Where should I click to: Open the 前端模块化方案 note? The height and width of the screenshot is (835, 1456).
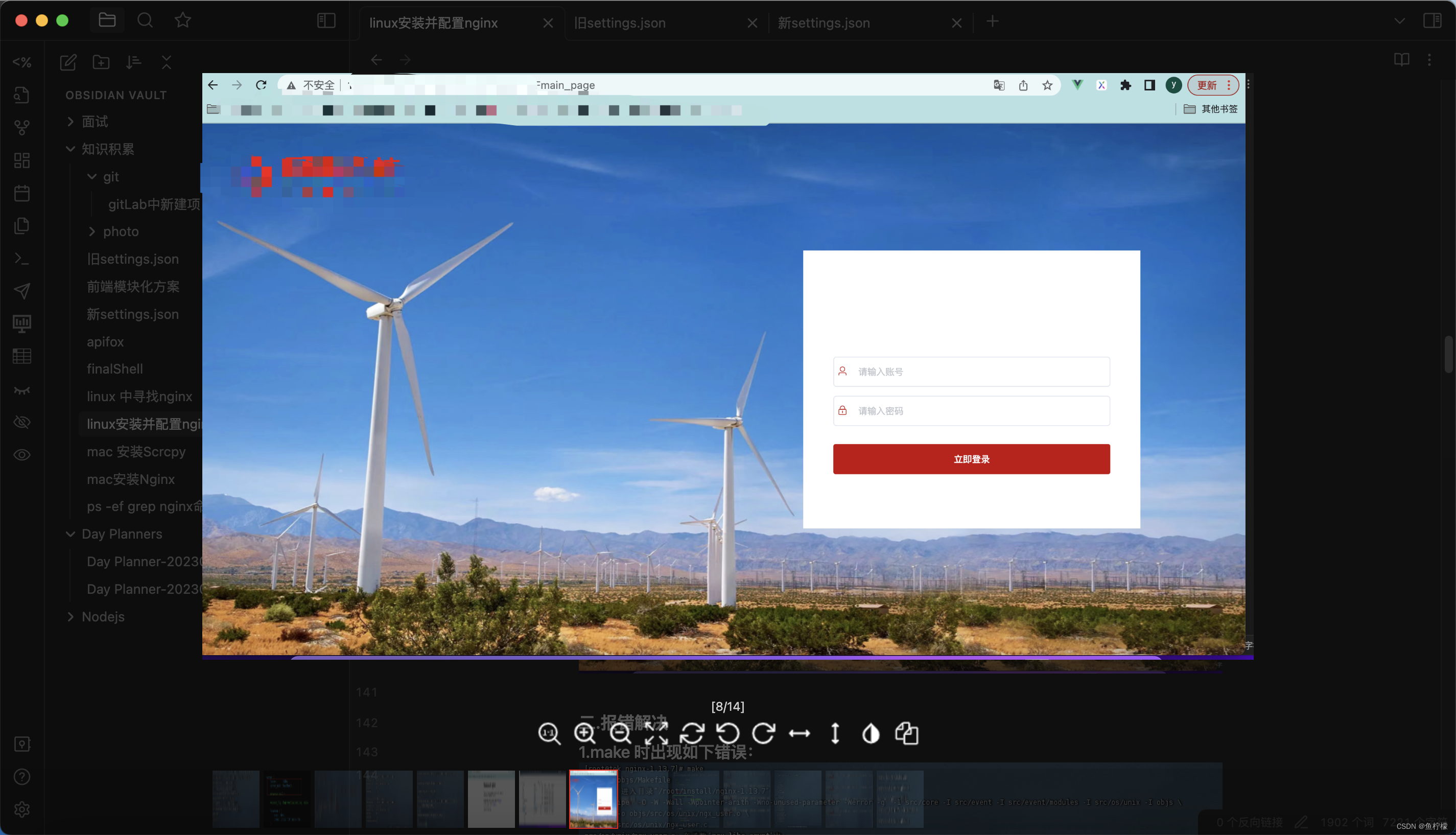(x=133, y=287)
